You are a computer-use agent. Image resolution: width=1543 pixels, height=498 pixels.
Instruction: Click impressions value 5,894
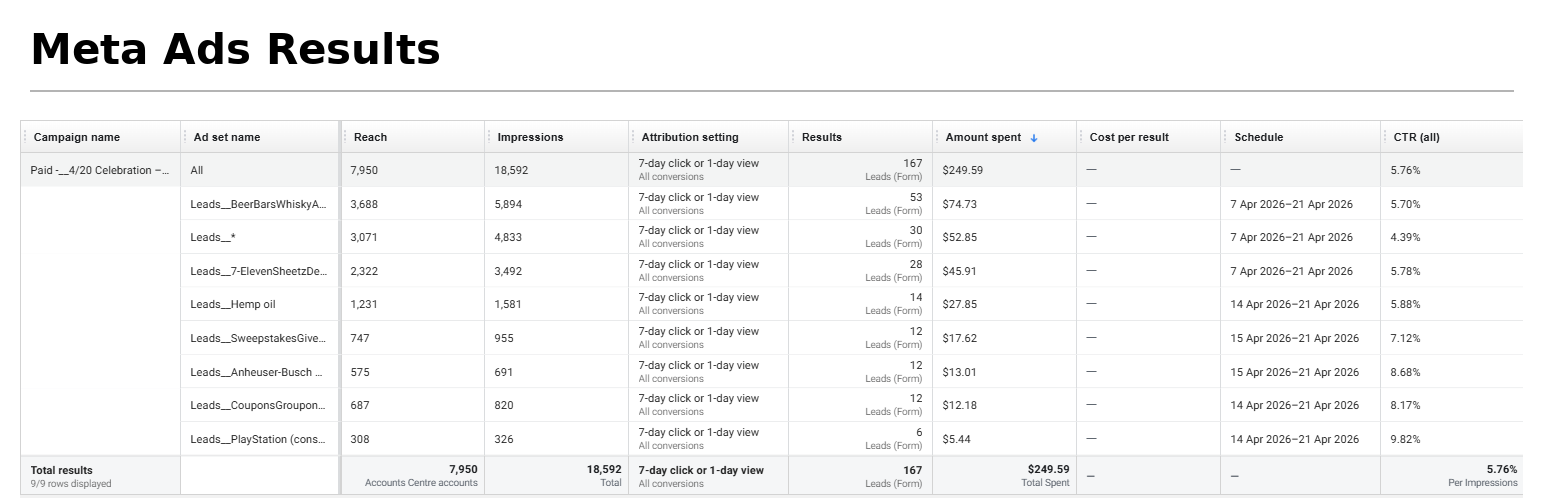[508, 204]
